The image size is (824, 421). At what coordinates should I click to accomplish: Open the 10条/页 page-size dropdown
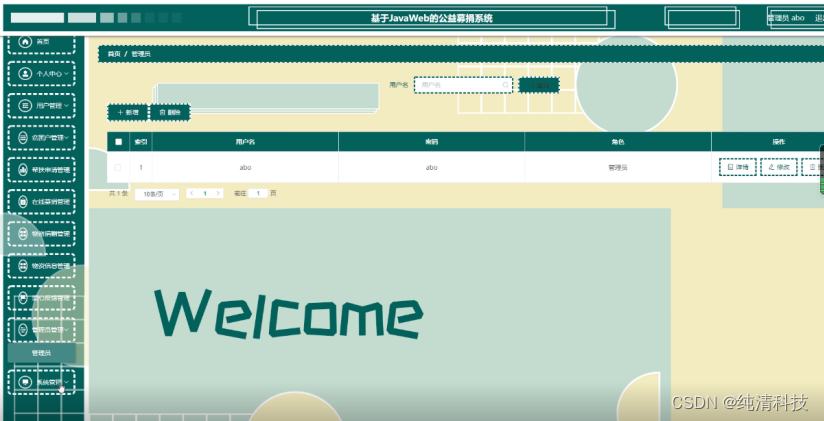tap(157, 194)
